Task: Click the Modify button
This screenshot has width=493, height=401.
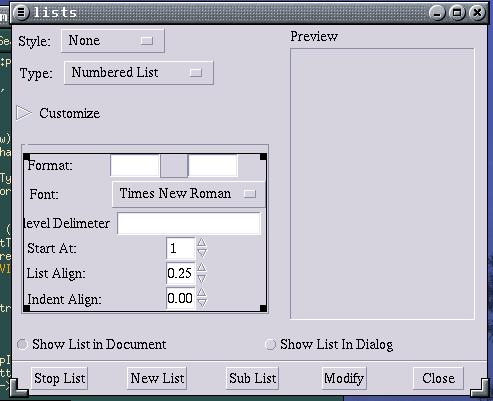Action: point(344,378)
